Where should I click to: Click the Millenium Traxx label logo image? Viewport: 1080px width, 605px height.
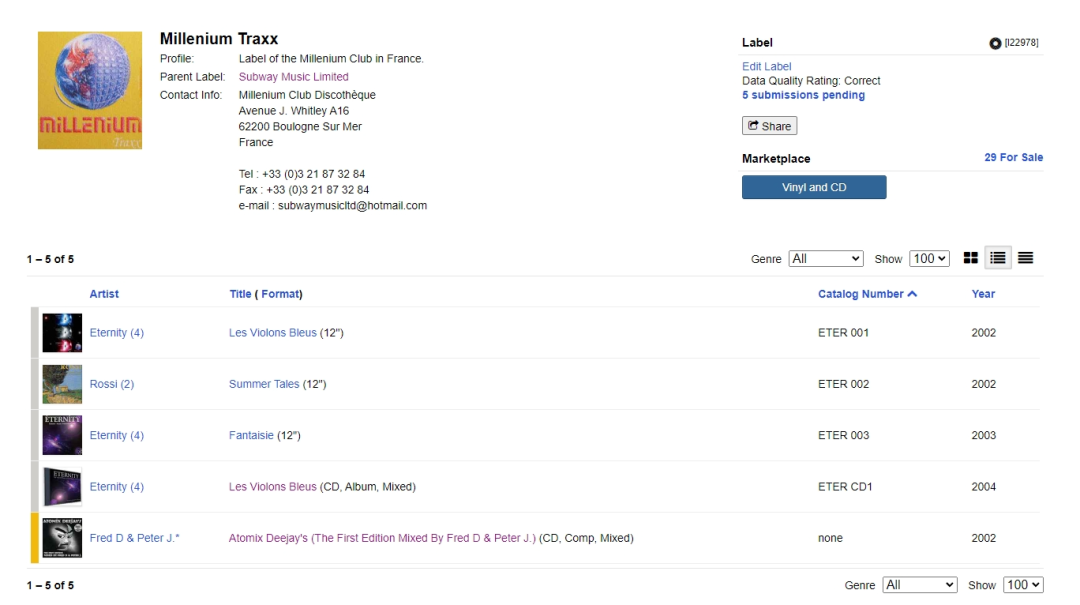90,90
